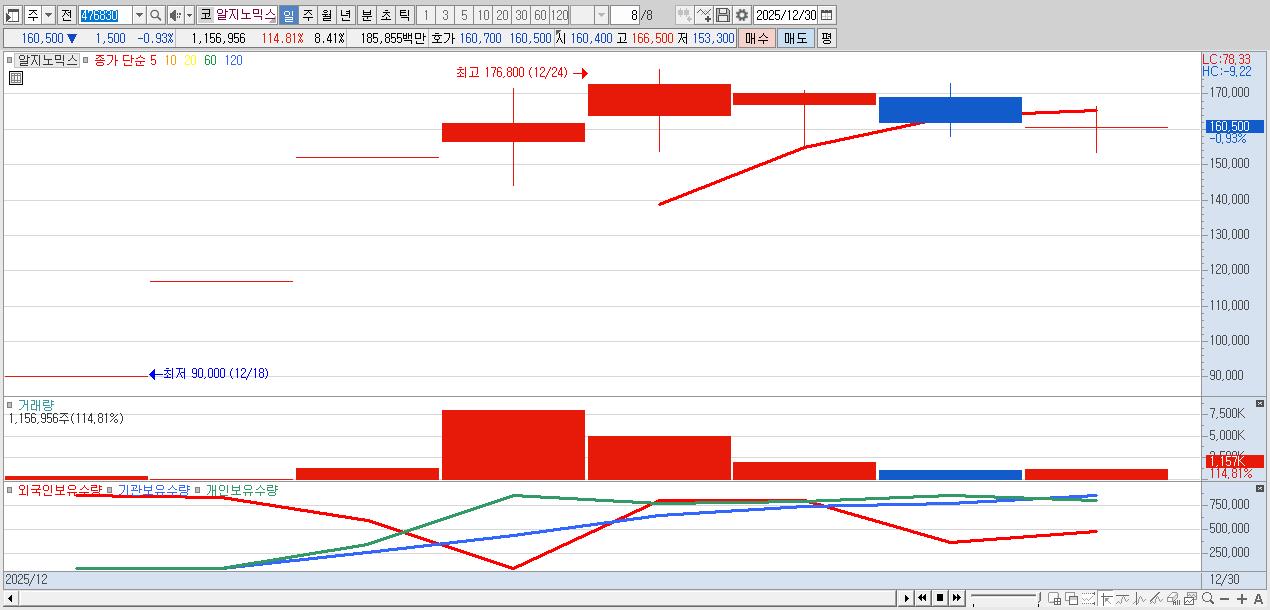Open the dropdown next to 주 button
The image size is (1270, 610).
[48, 15]
